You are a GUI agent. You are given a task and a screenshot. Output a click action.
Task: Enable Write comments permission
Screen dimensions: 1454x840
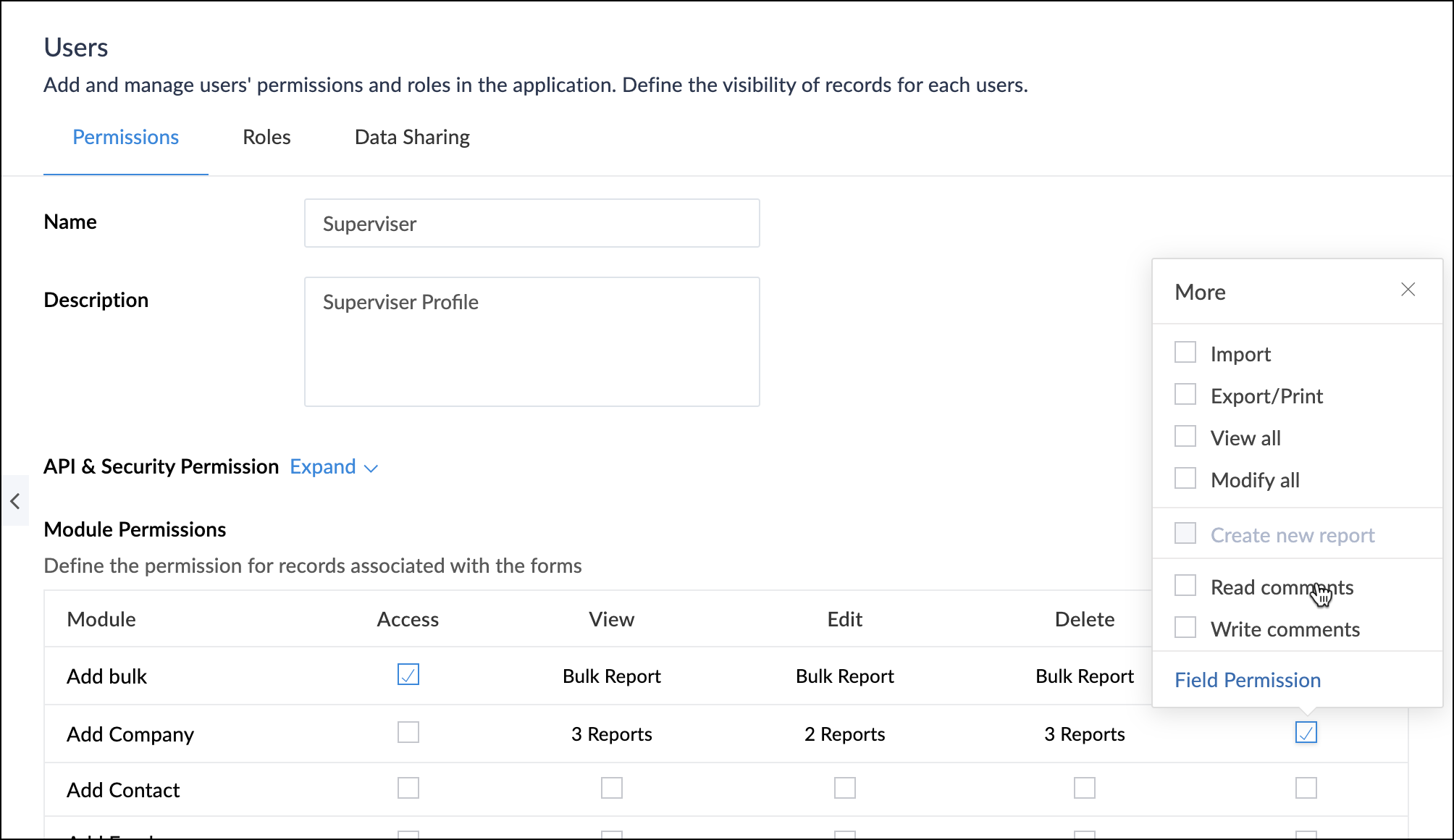coord(1185,627)
